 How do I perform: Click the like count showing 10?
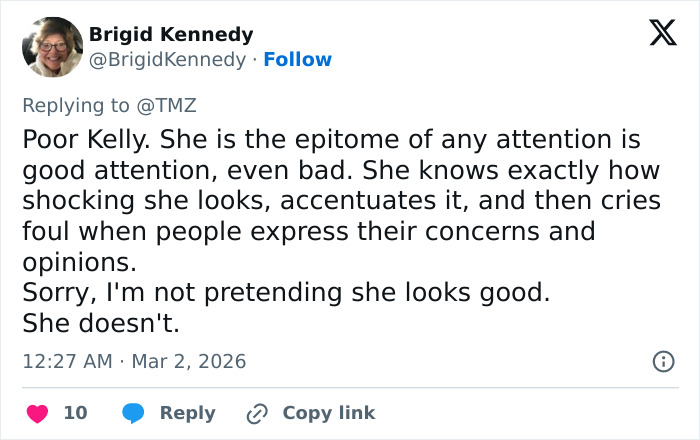tap(75, 413)
